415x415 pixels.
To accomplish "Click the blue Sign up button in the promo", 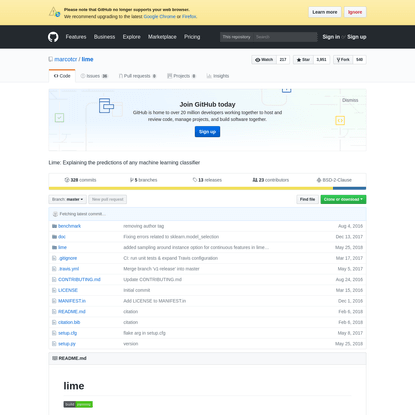I will 207,132.
